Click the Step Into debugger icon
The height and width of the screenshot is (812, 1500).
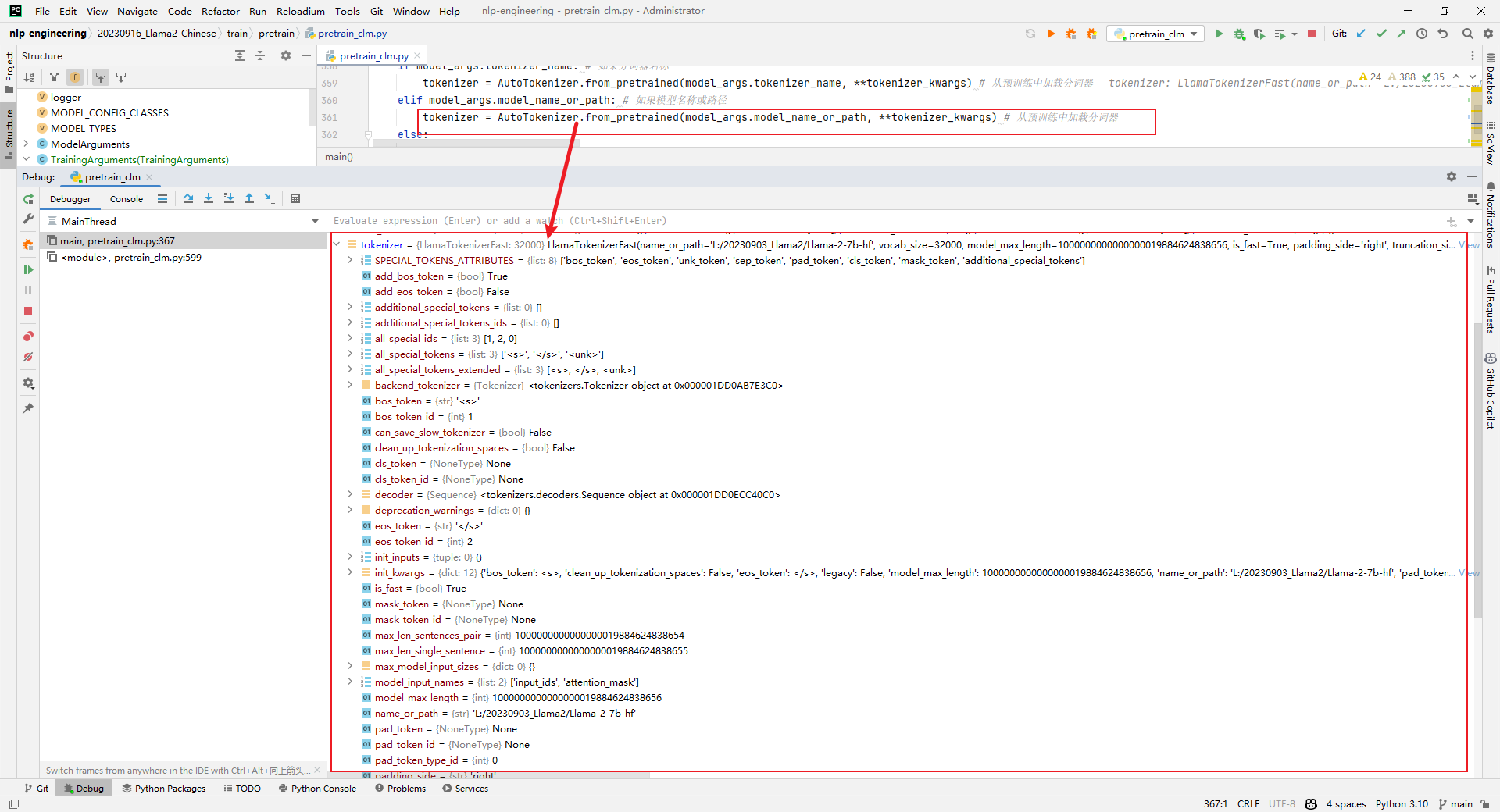click(x=209, y=198)
